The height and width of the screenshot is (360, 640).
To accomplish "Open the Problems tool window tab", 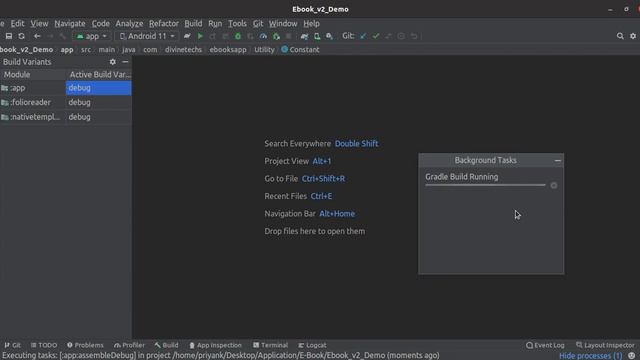I will (x=85, y=345).
